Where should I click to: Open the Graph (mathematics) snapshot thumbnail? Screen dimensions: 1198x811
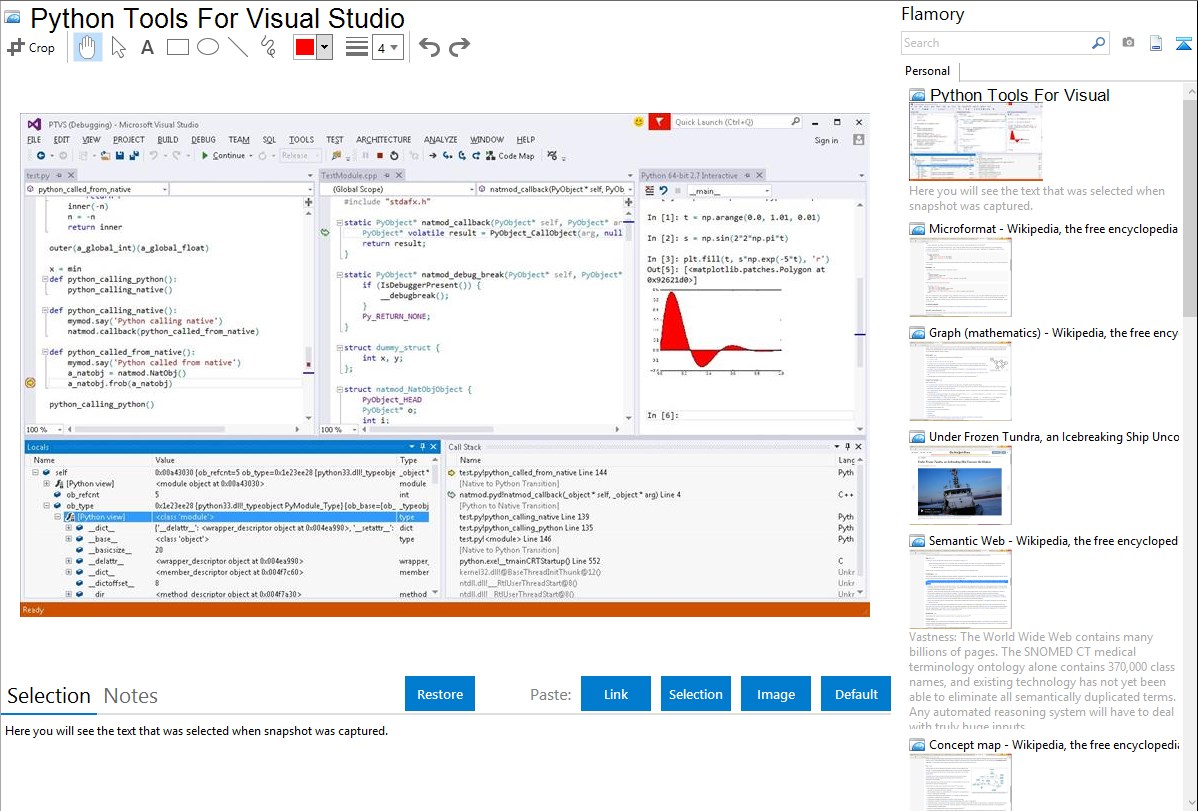pos(960,381)
